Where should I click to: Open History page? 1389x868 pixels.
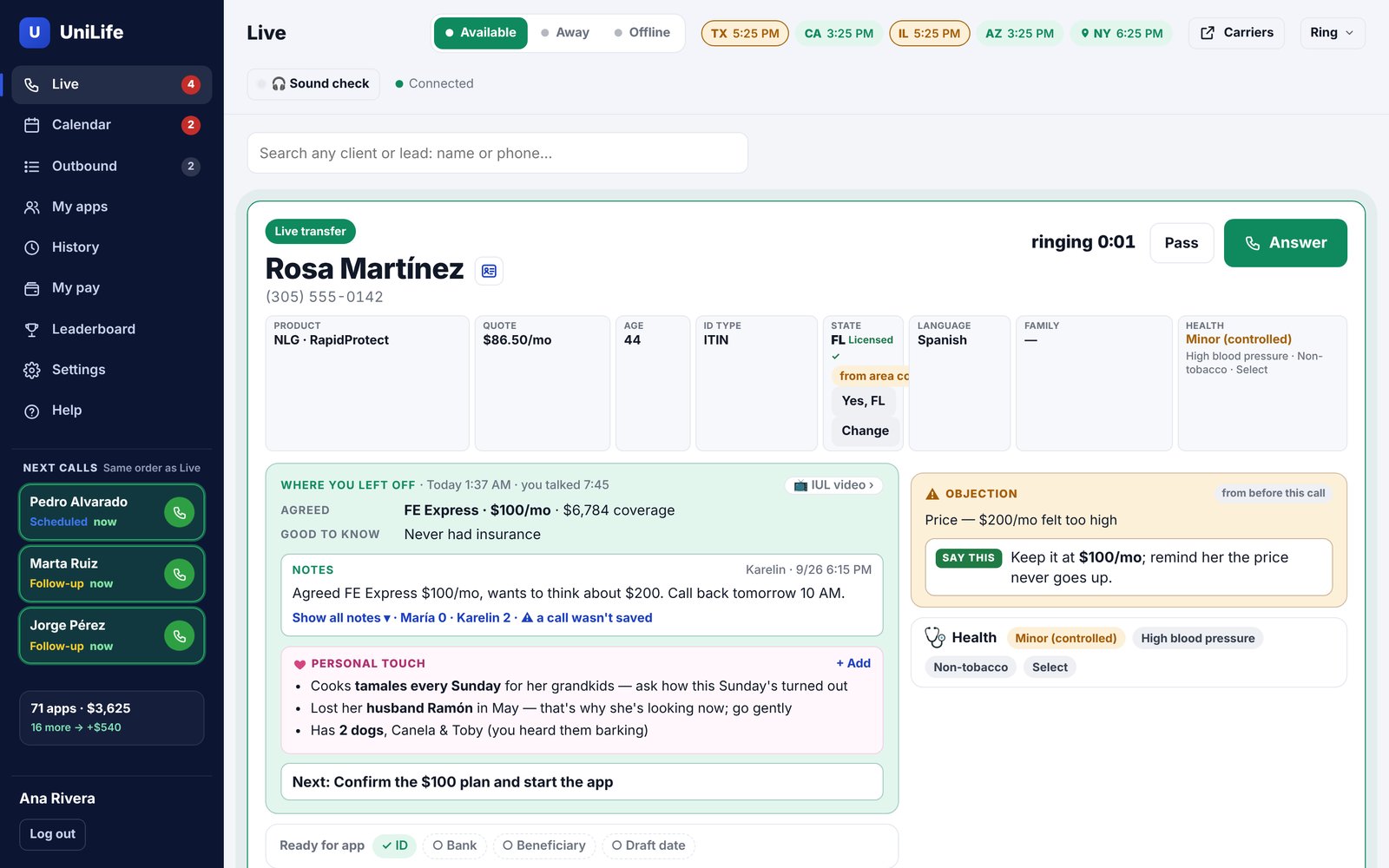[111, 247]
